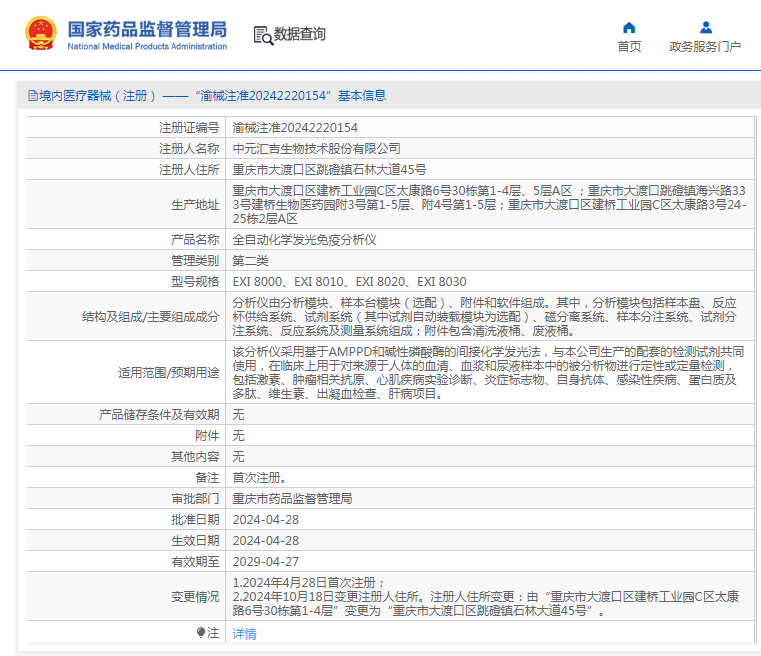Select effective date value in 生效日期 row

tap(266, 541)
